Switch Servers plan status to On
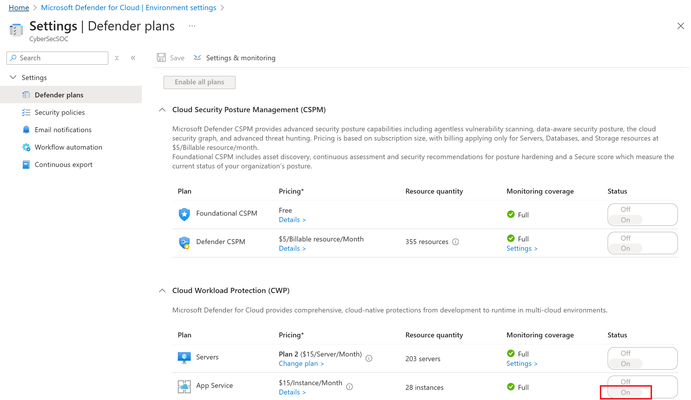This screenshot has height=400, width=691. (x=625, y=364)
